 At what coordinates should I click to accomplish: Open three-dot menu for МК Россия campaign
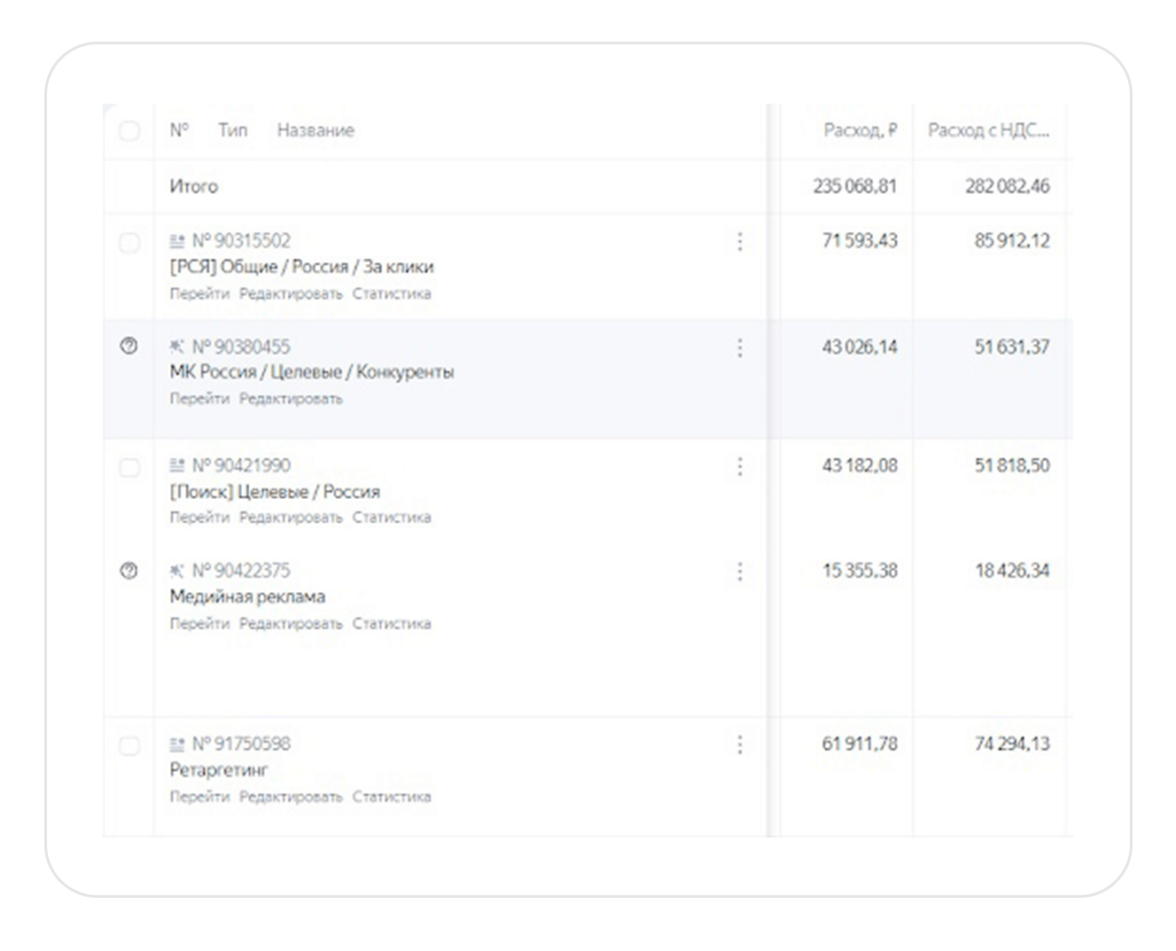pos(740,347)
